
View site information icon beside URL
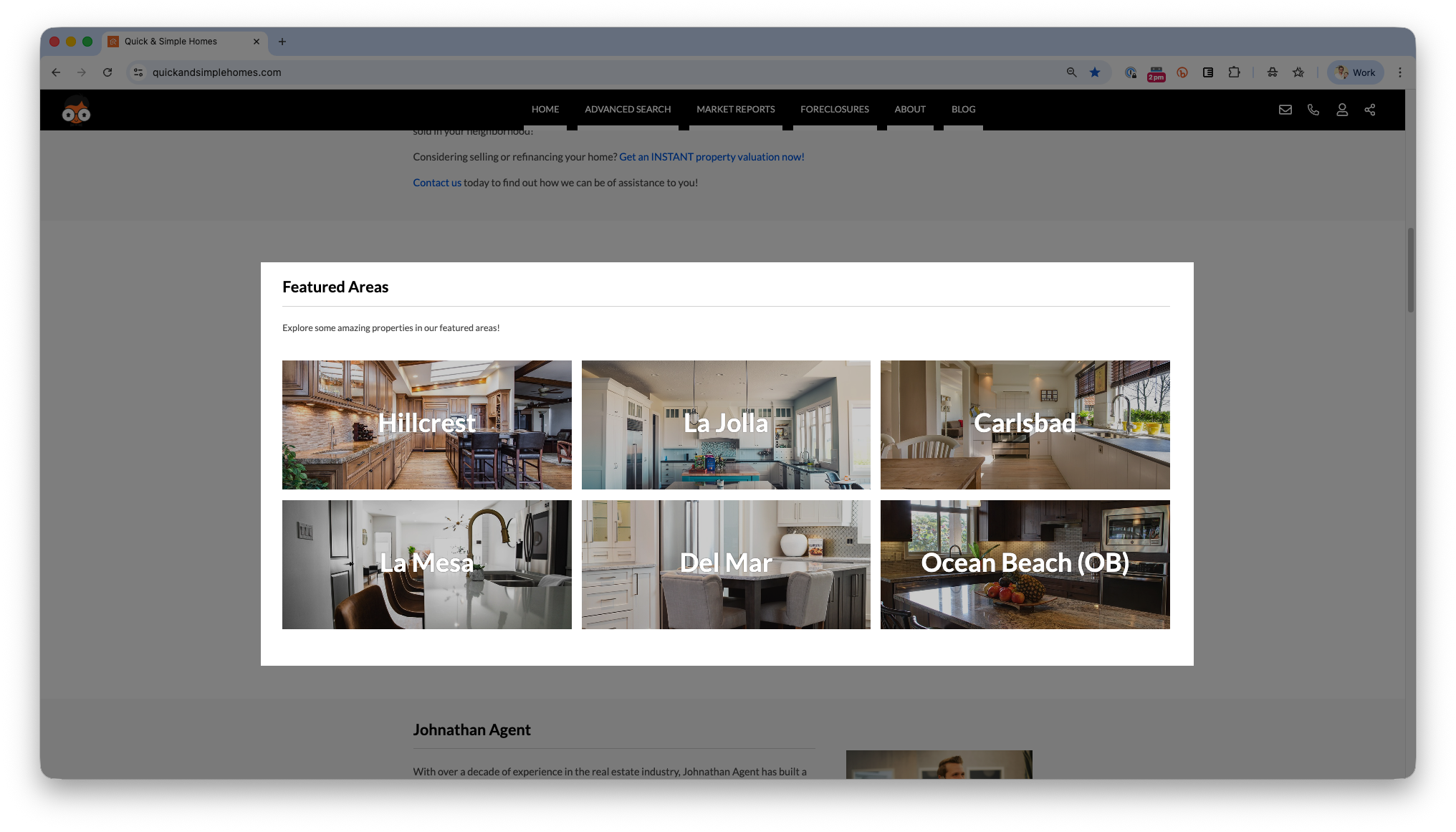pyautogui.click(x=138, y=72)
